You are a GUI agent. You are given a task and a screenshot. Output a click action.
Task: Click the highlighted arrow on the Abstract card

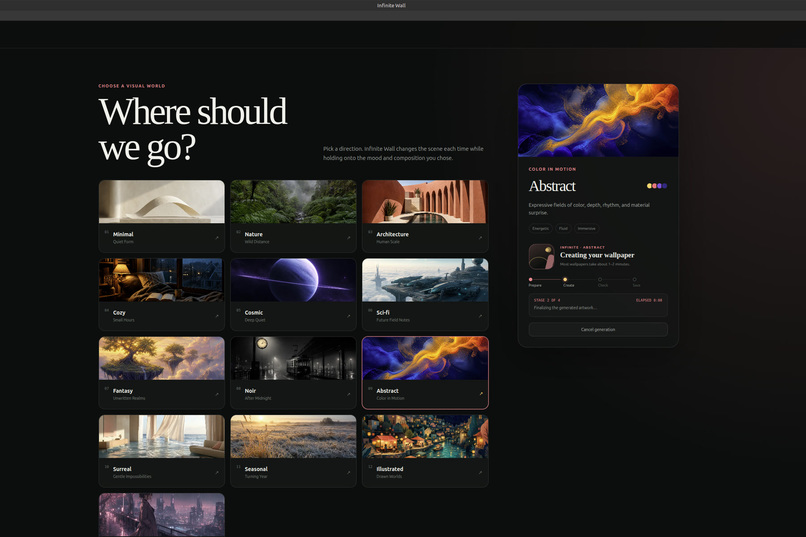[481, 394]
